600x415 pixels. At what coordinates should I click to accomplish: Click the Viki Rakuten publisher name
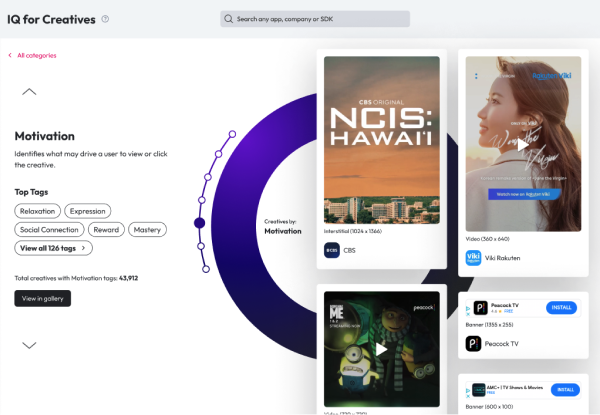tap(502, 258)
